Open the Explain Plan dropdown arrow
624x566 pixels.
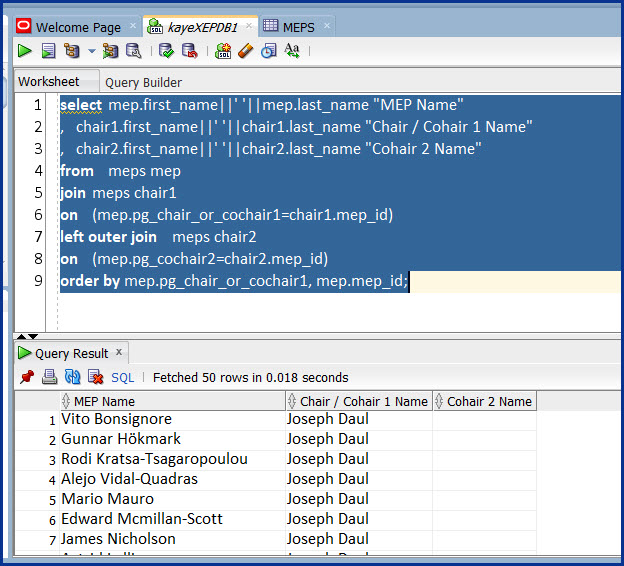click(92, 51)
